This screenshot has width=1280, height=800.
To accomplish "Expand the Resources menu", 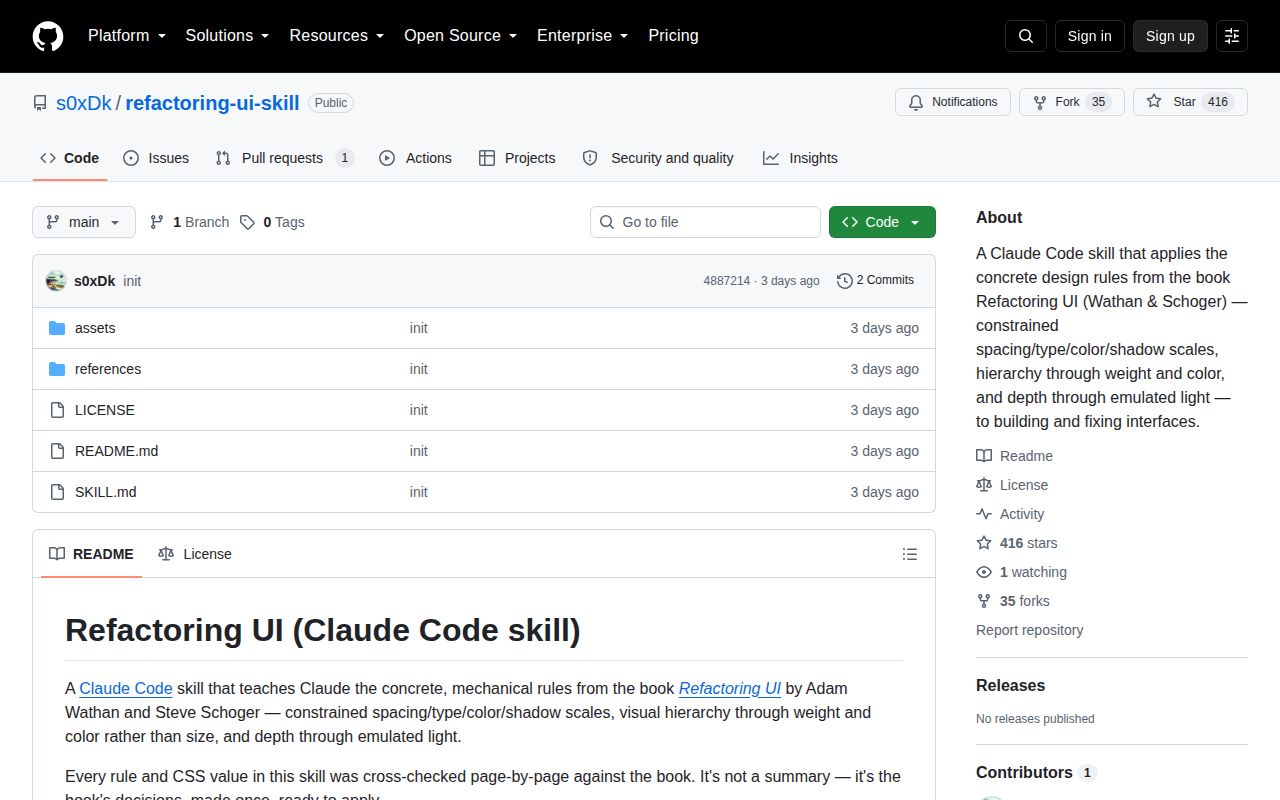I will [x=337, y=36].
